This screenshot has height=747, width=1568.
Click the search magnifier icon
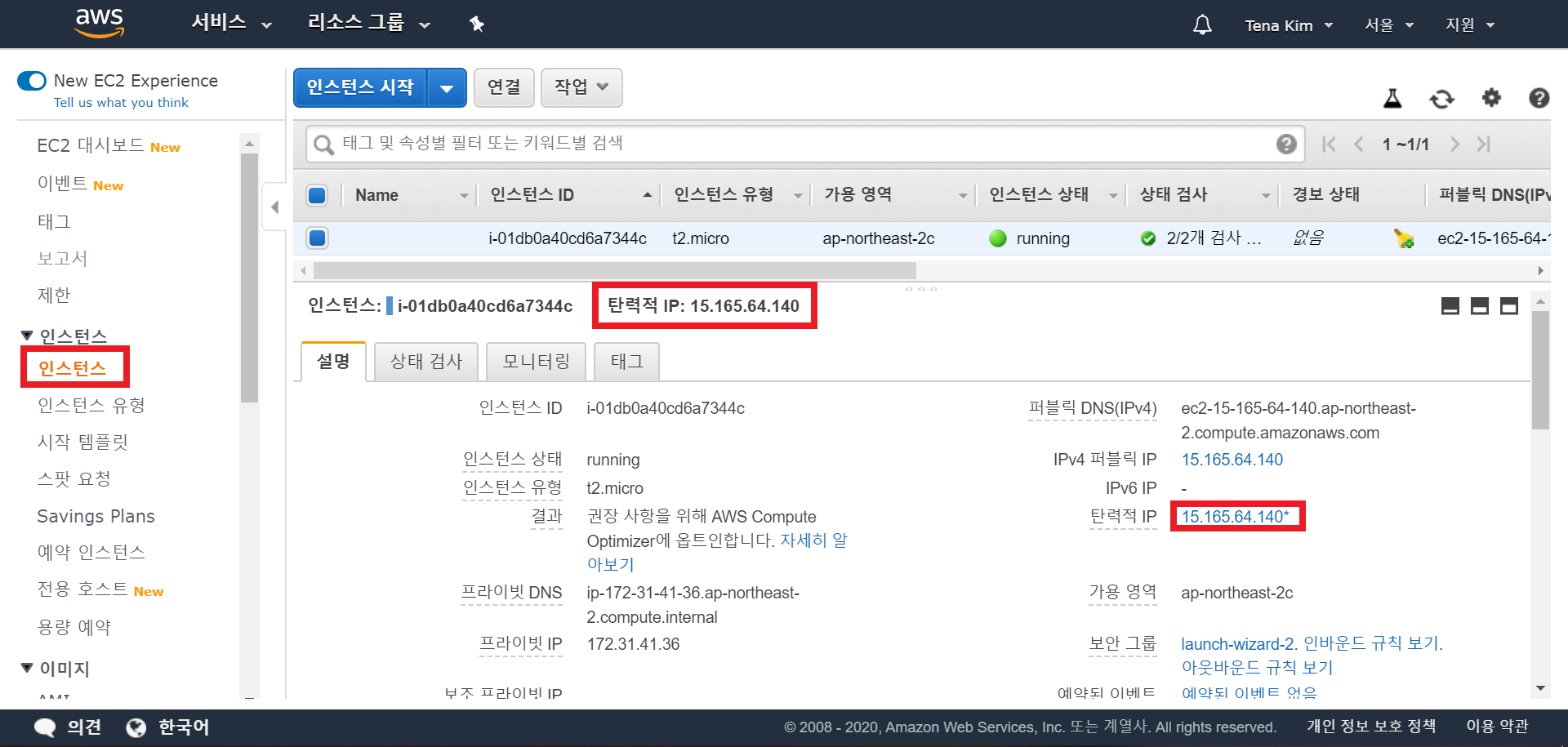click(324, 145)
